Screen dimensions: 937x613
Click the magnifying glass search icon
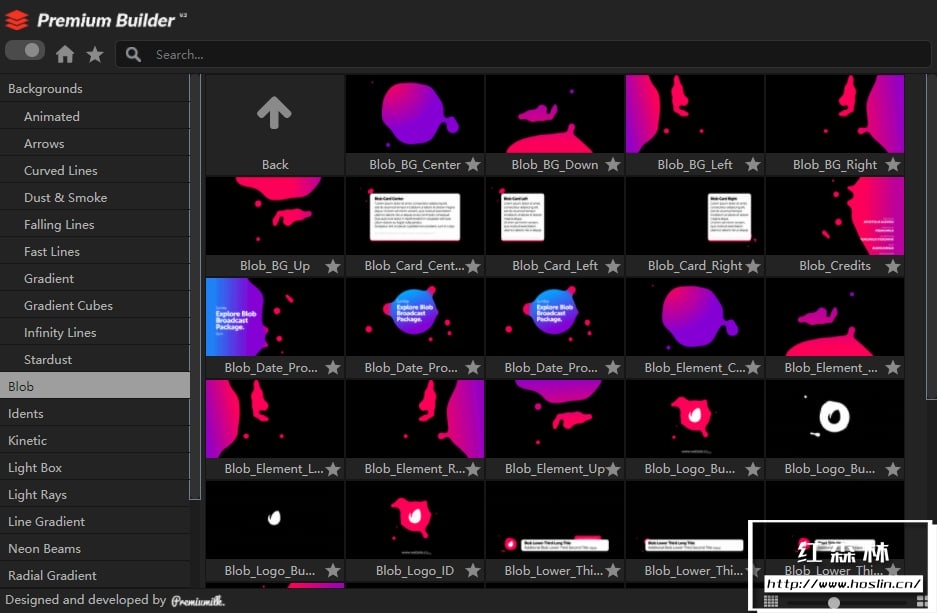tap(134, 55)
